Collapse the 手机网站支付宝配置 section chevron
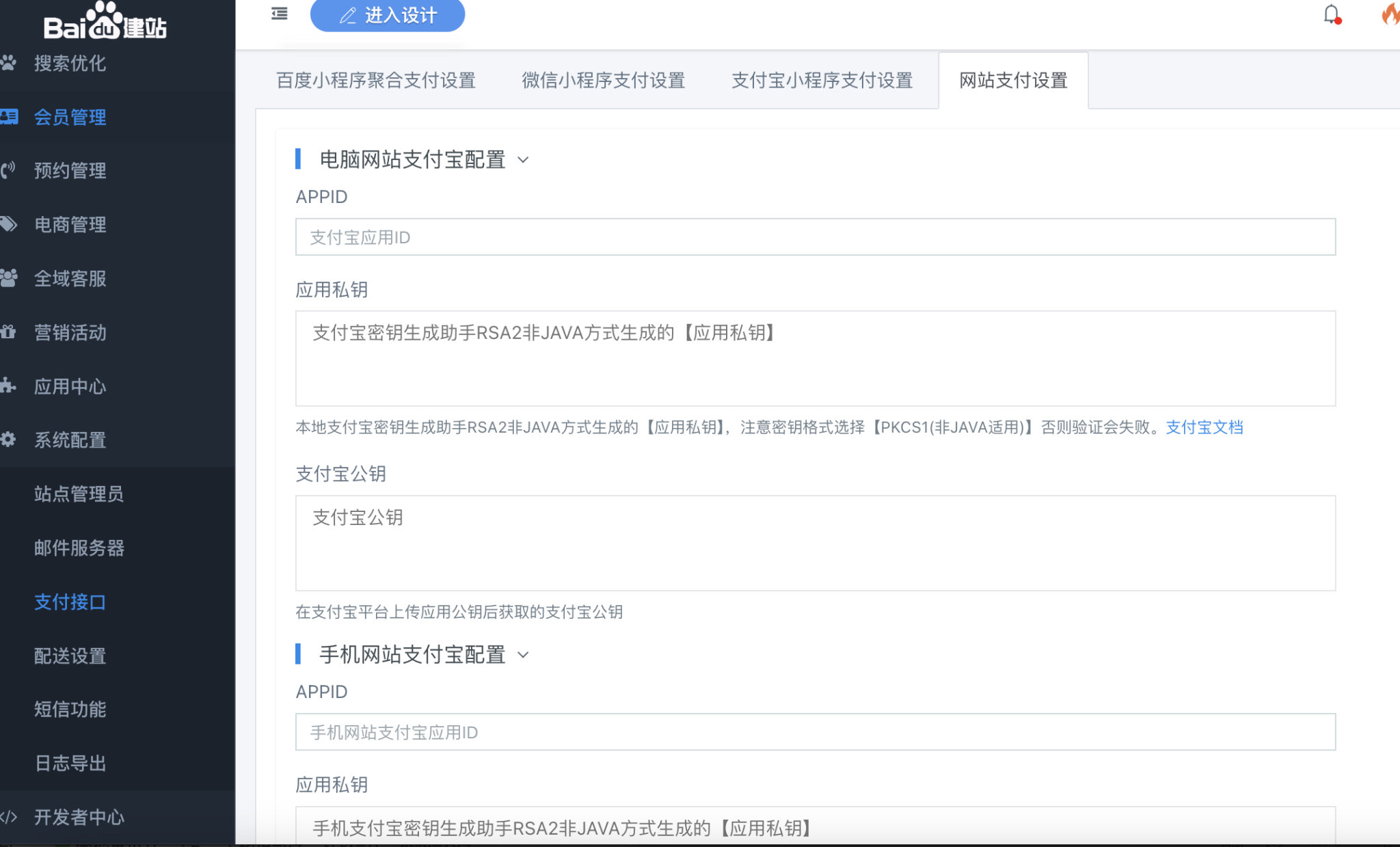The width and height of the screenshot is (1400, 847). click(524, 655)
